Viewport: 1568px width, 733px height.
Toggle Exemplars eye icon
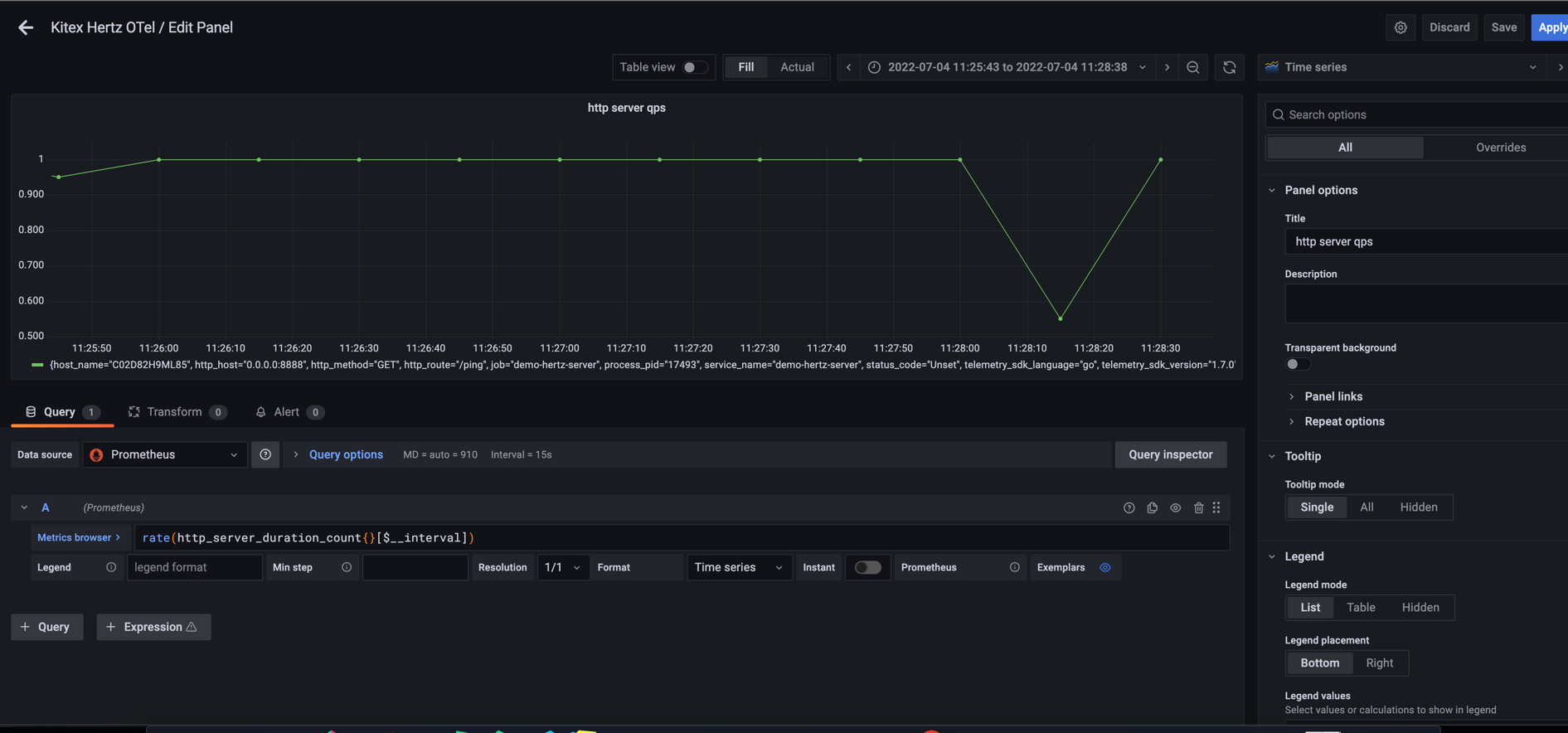click(x=1104, y=567)
